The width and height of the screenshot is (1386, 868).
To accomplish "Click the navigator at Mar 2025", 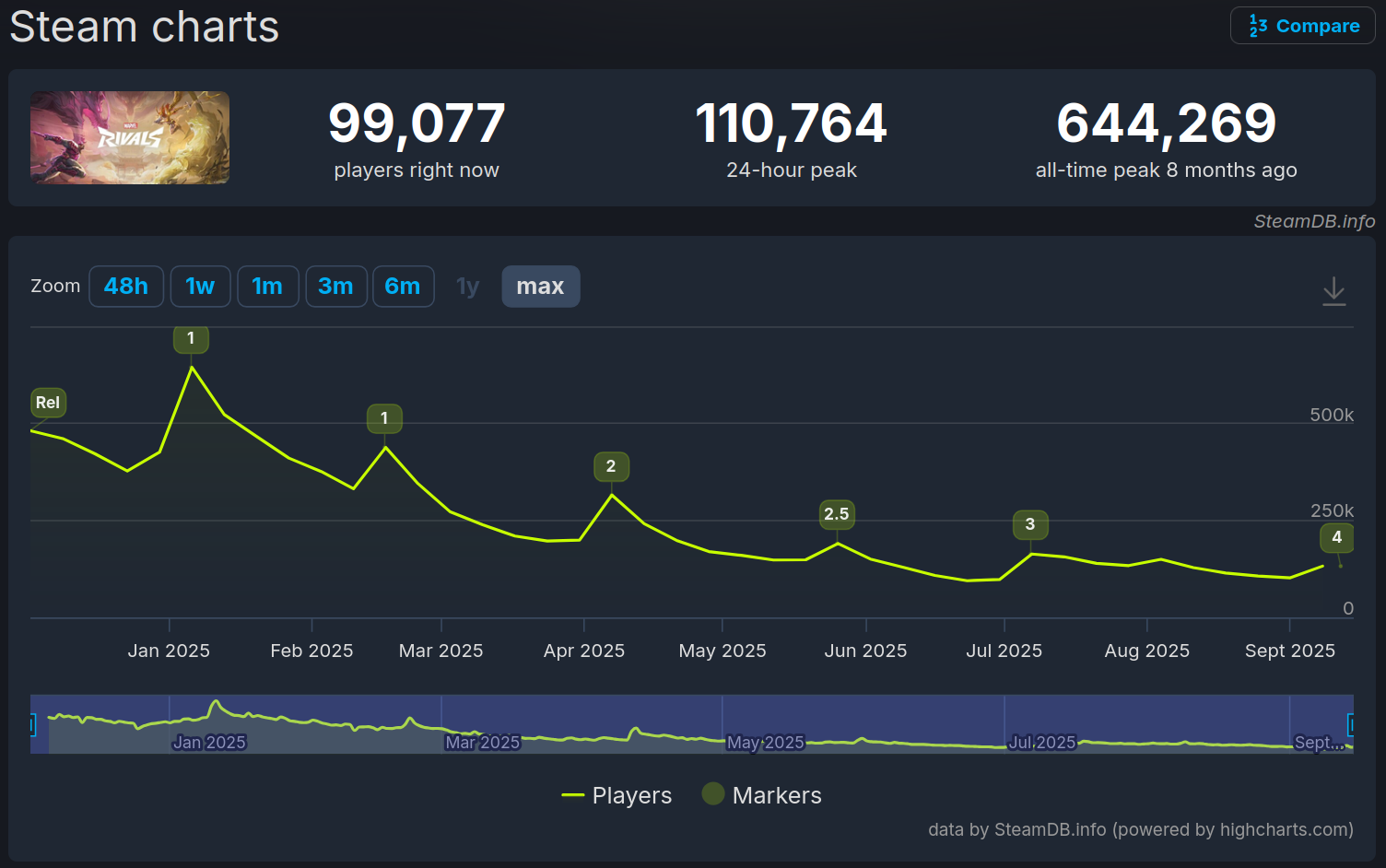I will [x=483, y=743].
